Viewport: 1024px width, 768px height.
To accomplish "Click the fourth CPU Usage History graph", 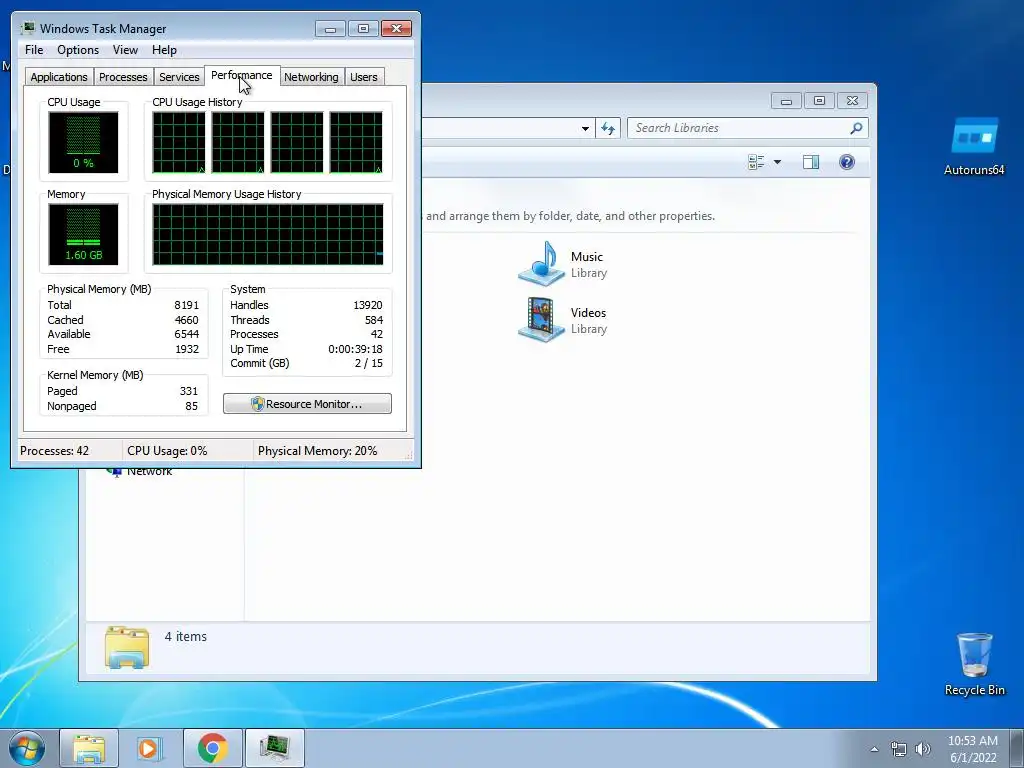I will [356, 142].
